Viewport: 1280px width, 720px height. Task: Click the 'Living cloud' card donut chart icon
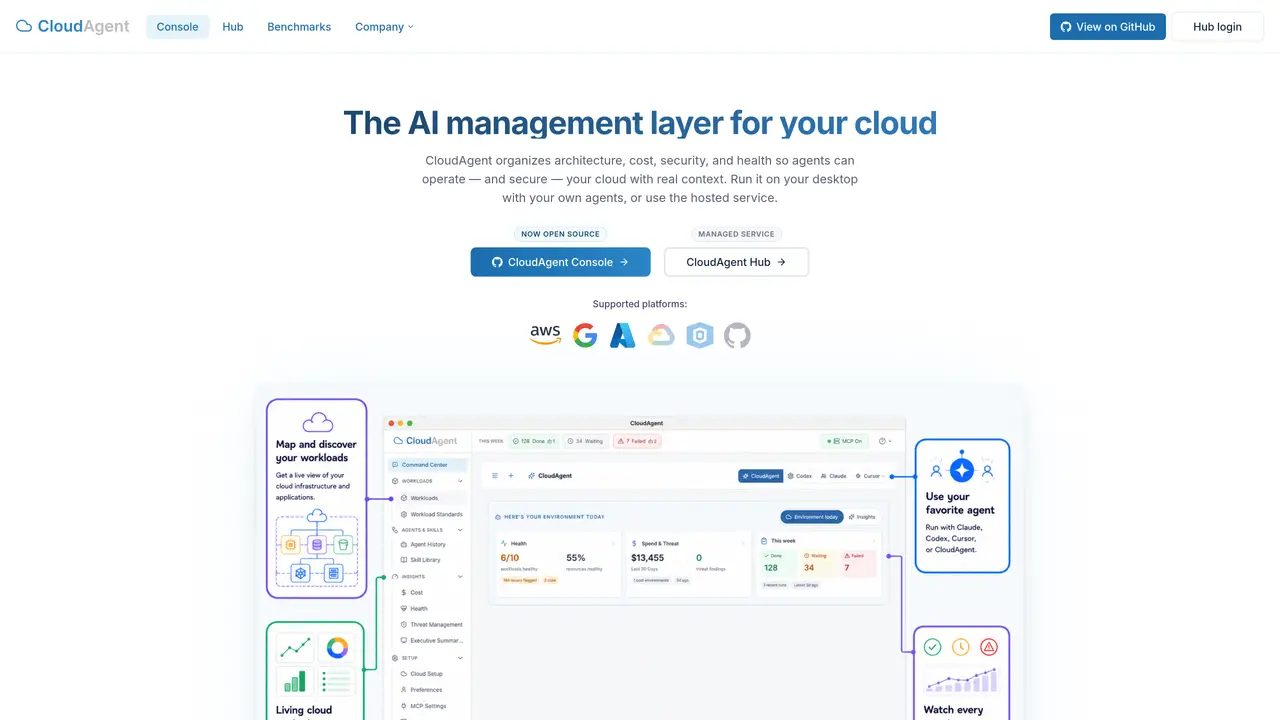337,648
